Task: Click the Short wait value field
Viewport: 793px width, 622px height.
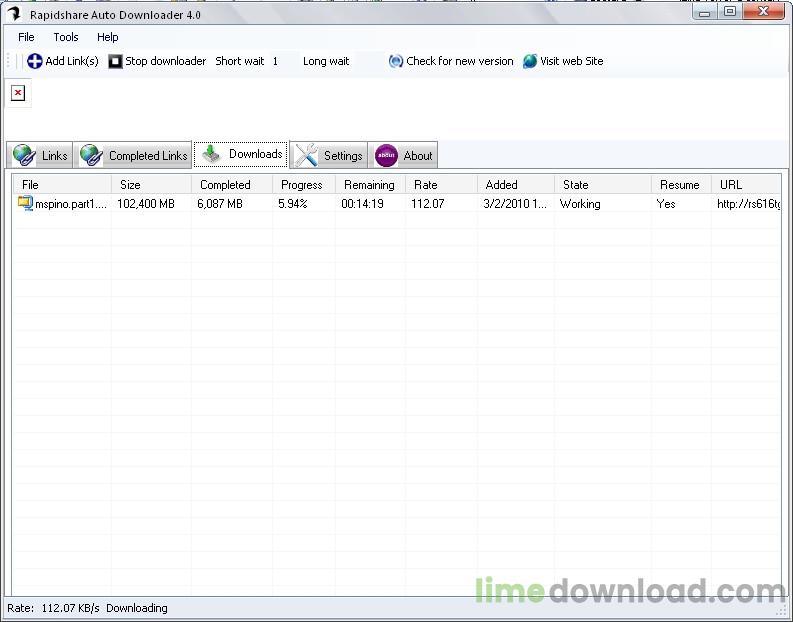Action: 284,61
